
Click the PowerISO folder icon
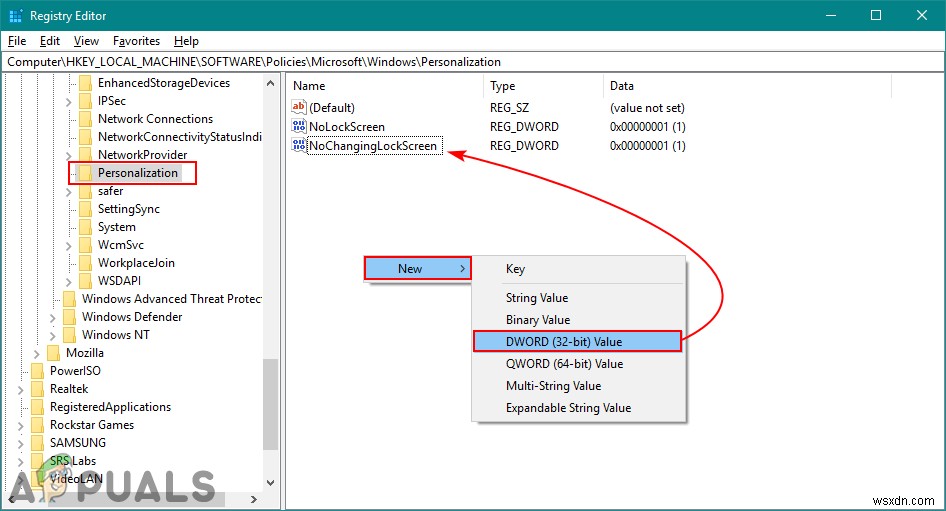click(37, 371)
